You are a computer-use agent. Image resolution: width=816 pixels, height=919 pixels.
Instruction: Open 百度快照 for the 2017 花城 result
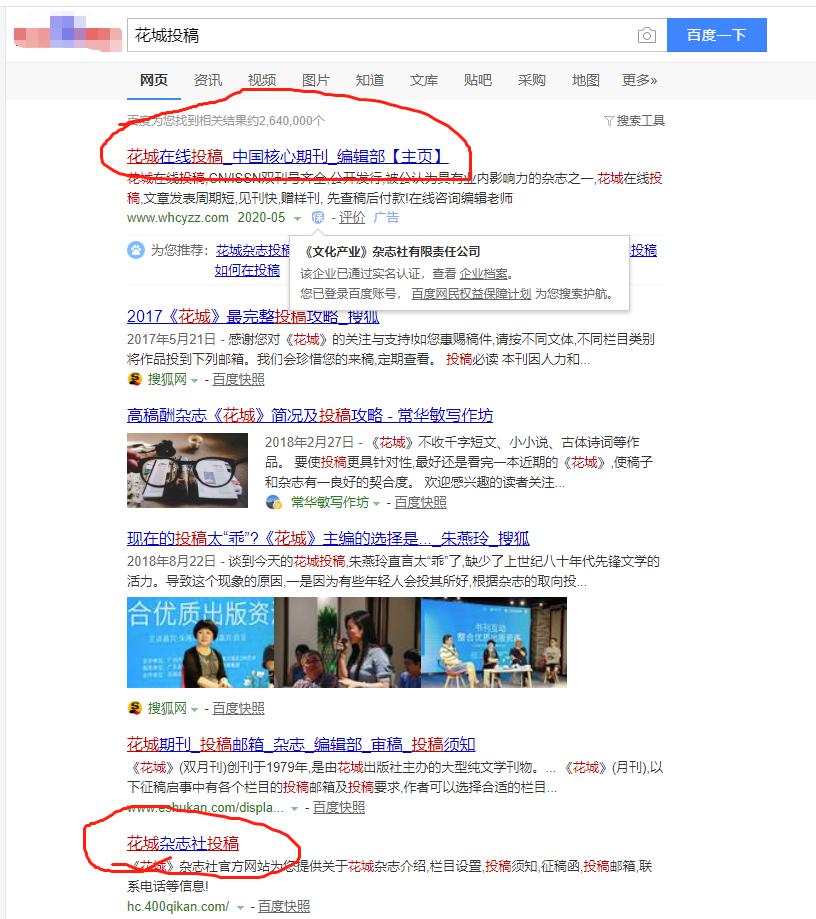point(238,379)
